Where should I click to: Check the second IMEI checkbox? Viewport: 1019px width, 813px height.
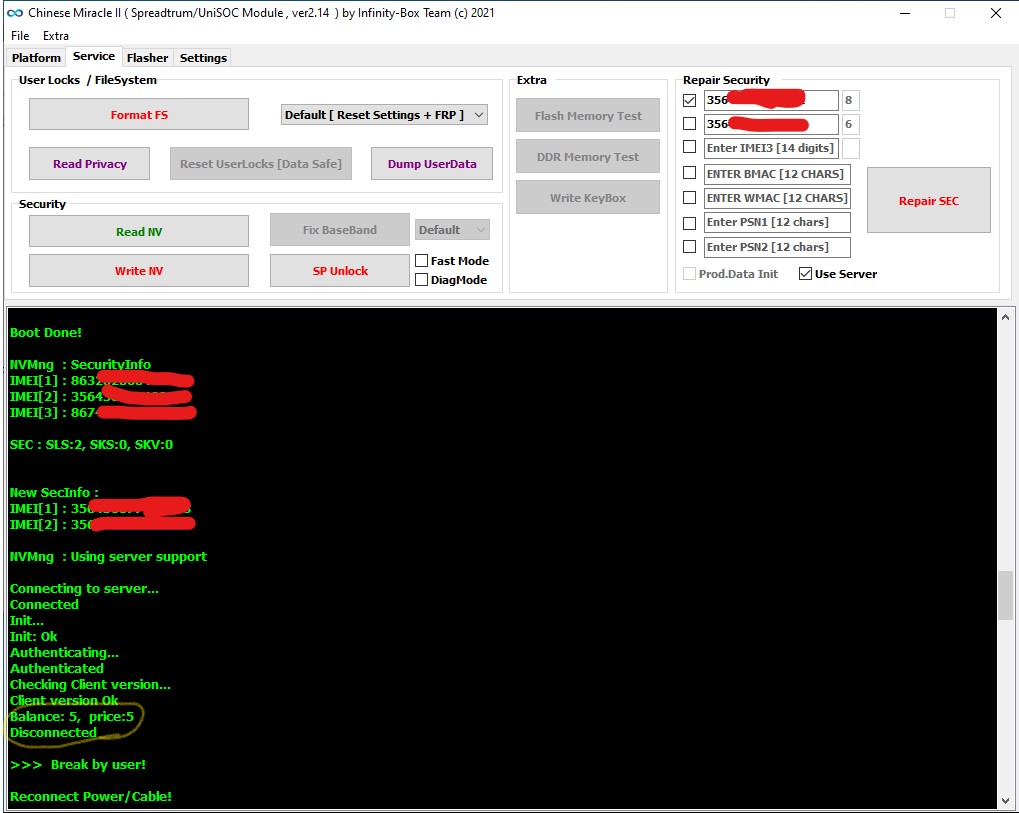pos(690,123)
